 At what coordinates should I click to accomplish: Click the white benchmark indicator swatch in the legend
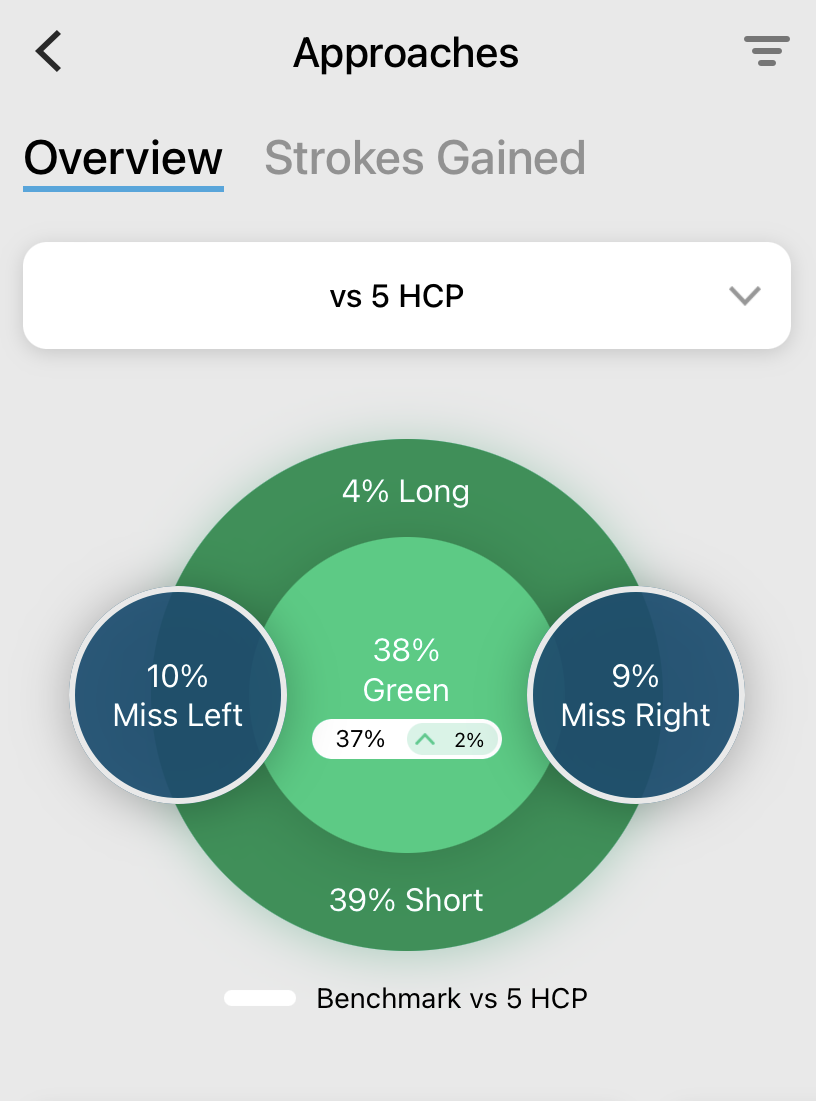tap(260, 997)
